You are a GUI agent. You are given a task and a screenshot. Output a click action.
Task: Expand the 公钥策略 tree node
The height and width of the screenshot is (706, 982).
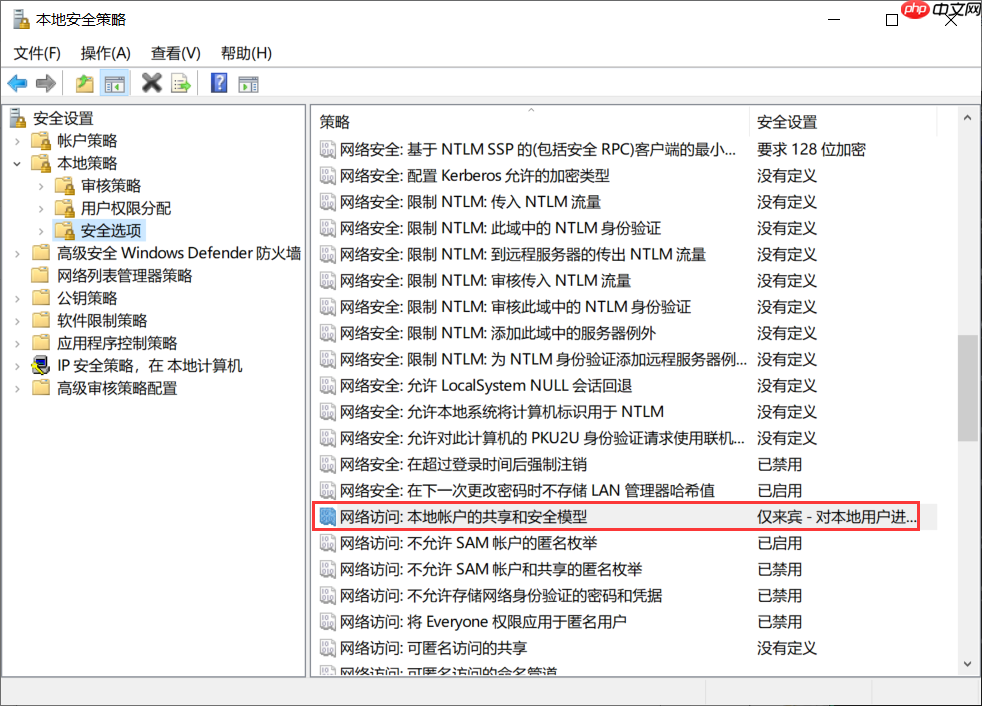tap(16, 298)
